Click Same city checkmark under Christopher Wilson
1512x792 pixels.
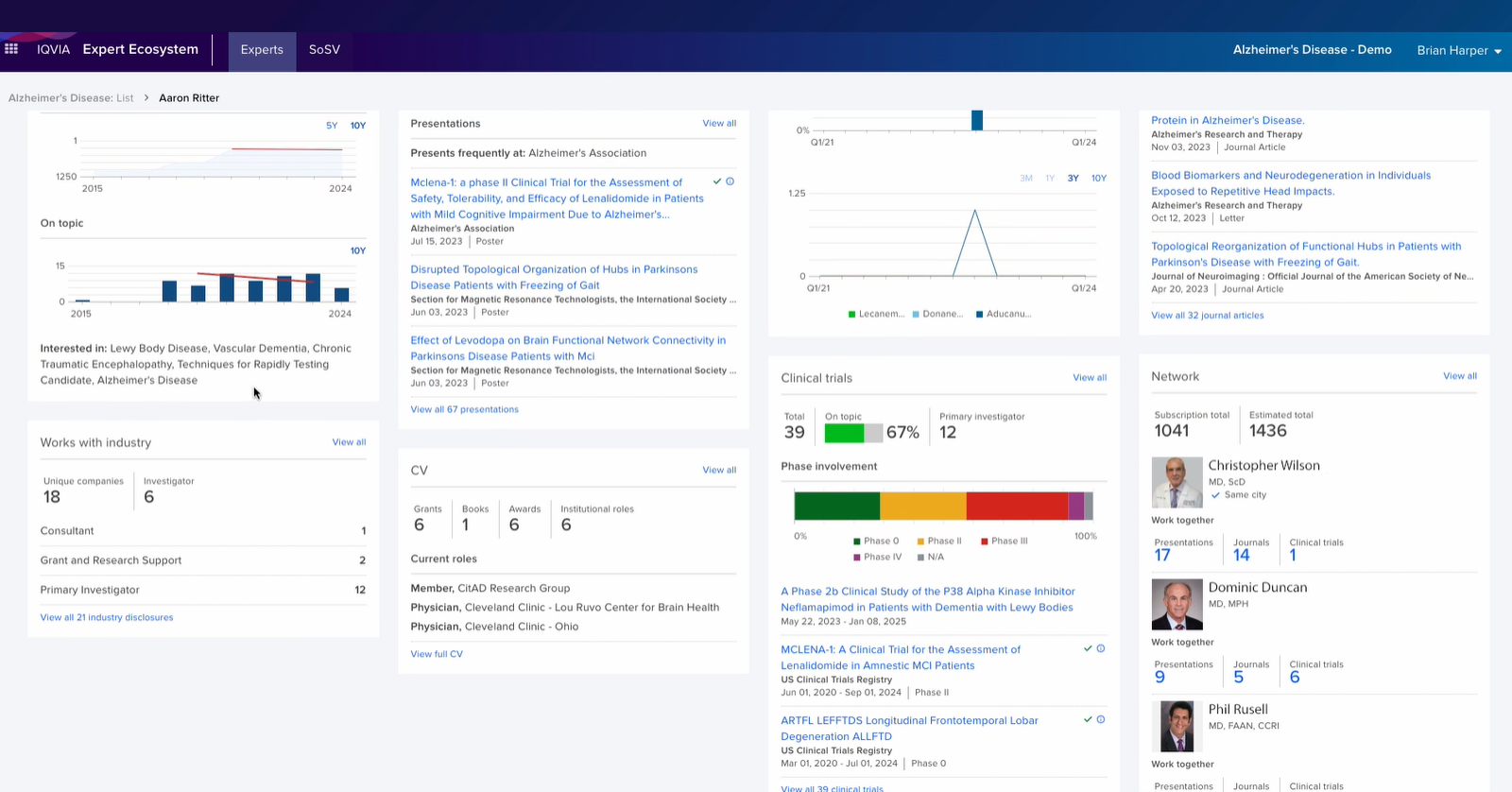pyautogui.click(x=1215, y=494)
